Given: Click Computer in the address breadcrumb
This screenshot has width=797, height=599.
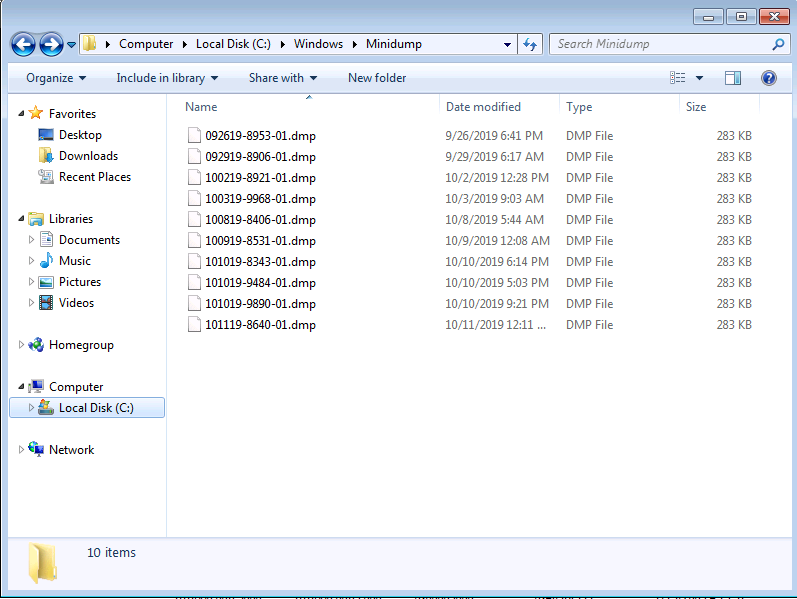Looking at the screenshot, I should coord(146,44).
